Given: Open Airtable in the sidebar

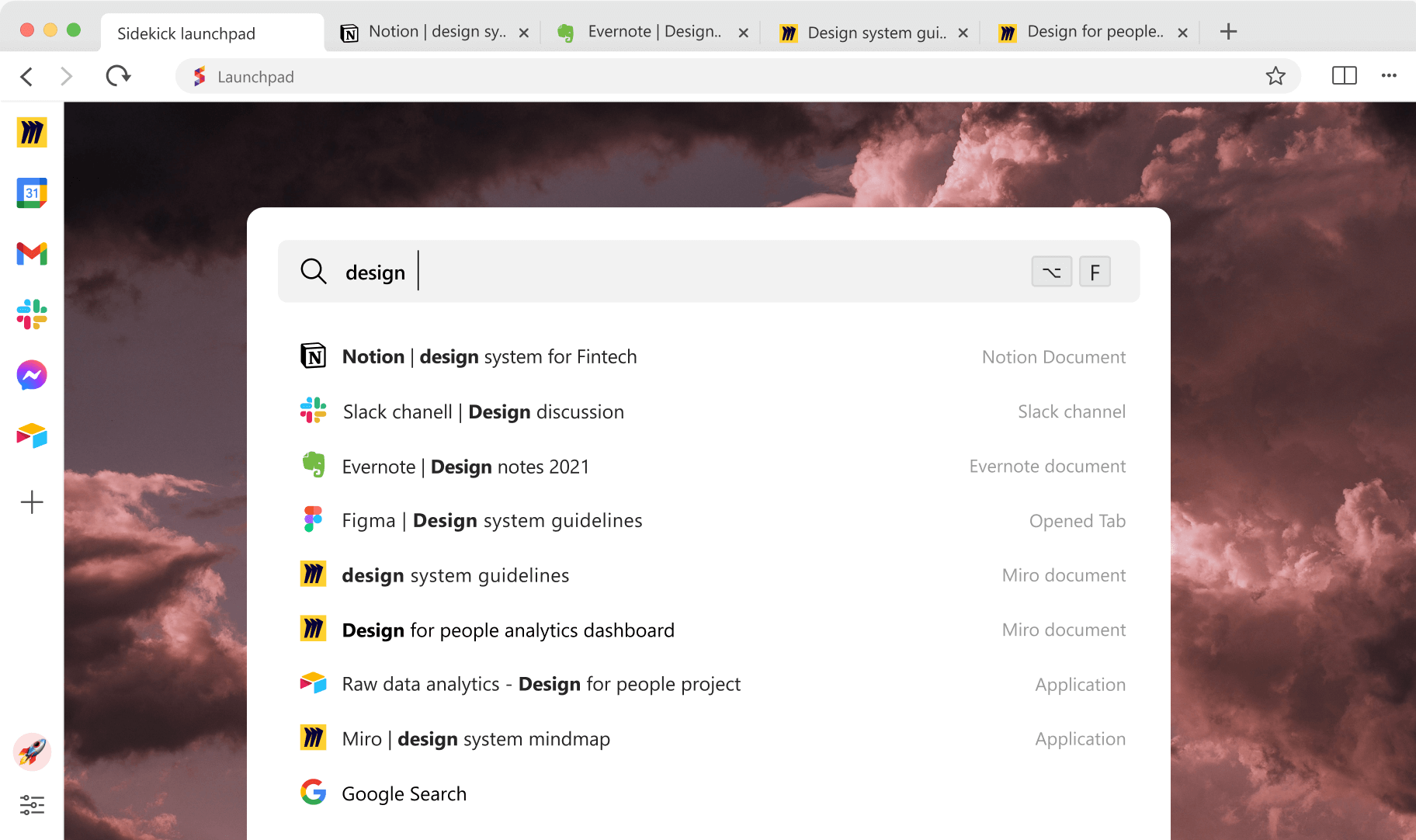Looking at the screenshot, I should click(32, 436).
